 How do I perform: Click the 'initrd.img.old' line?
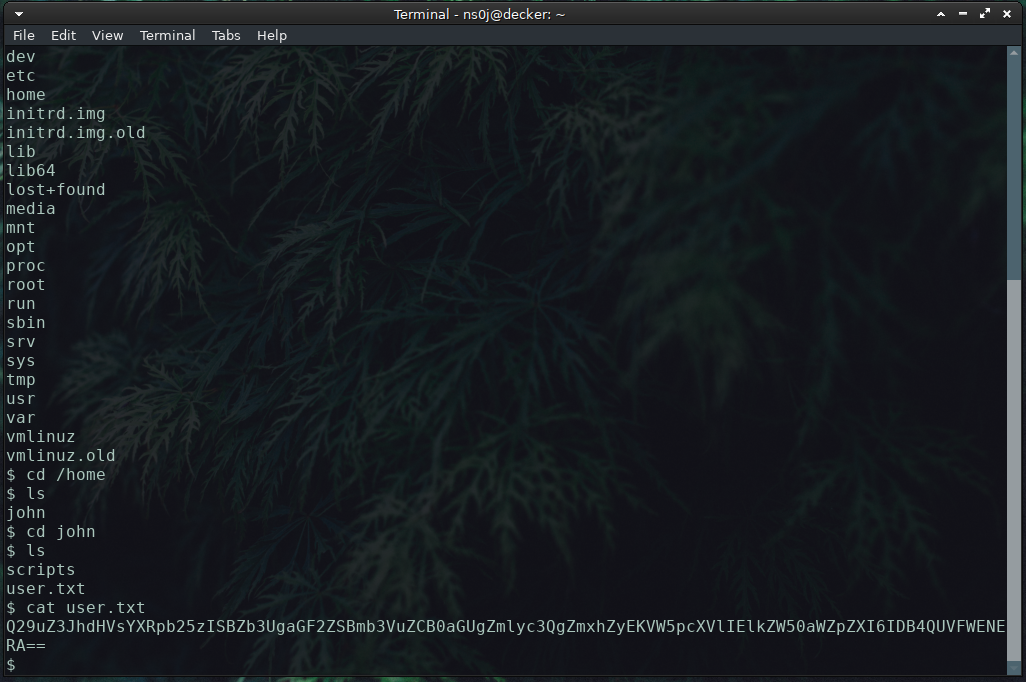[x=76, y=133]
